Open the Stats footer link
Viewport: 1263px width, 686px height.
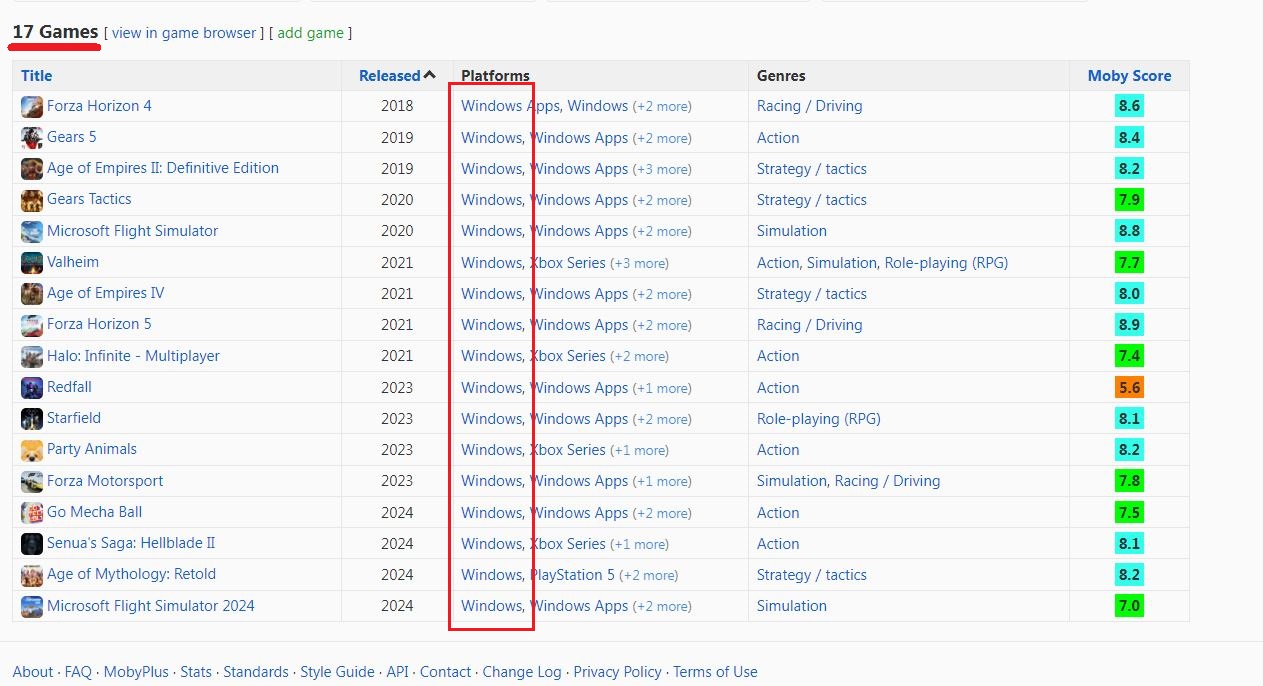point(196,672)
